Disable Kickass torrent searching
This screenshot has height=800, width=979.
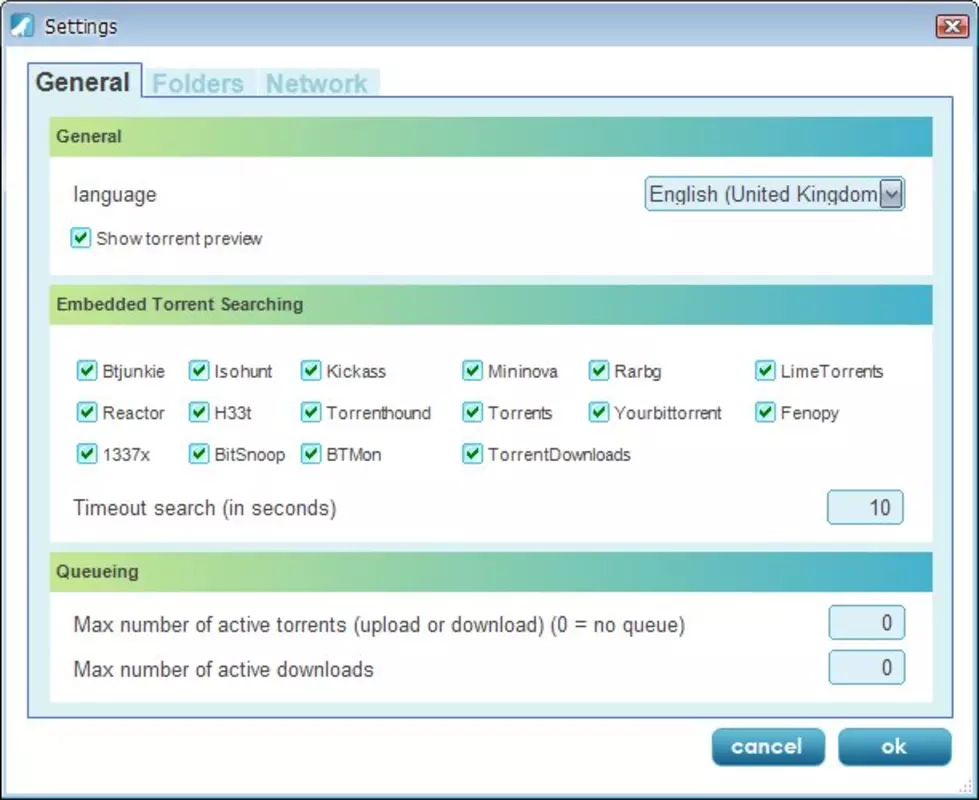click(x=311, y=370)
